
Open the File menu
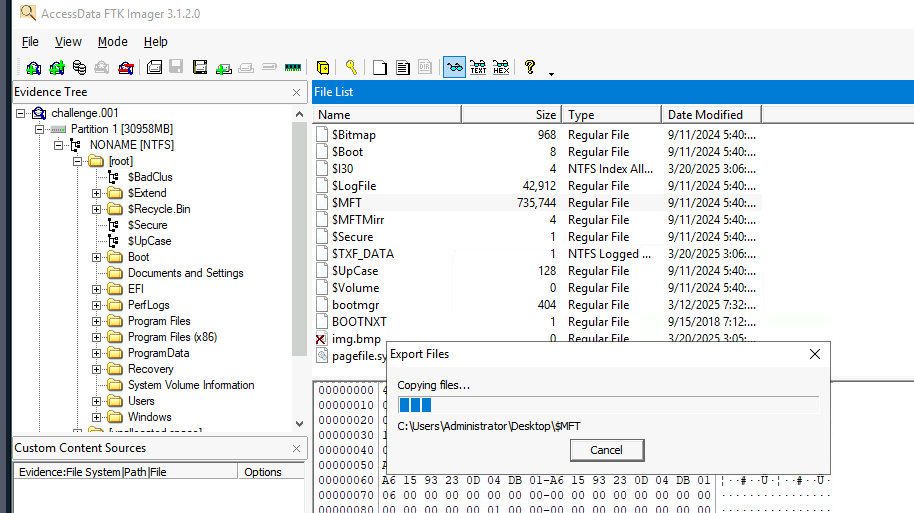[x=30, y=42]
